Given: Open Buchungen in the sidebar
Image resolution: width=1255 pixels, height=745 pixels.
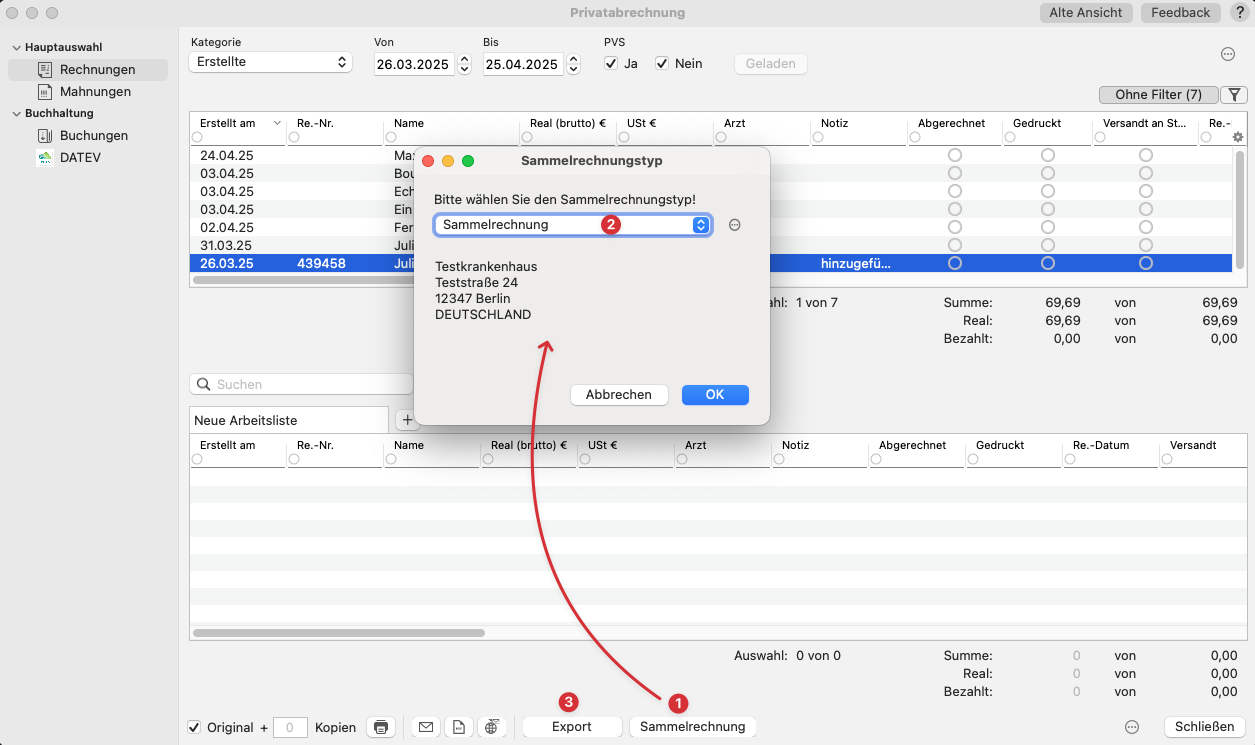Looking at the screenshot, I should [x=94, y=136].
